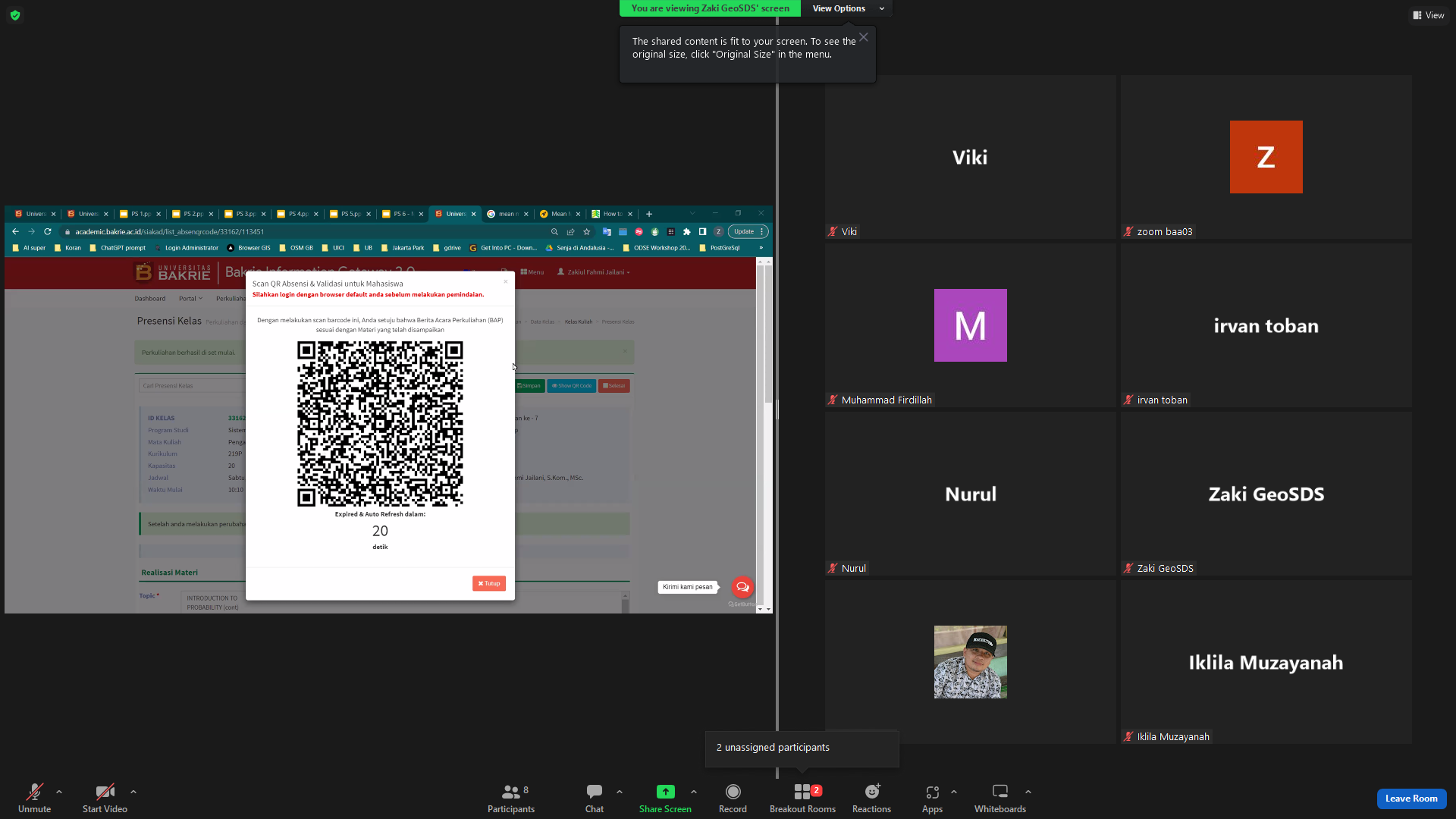This screenshot has width=1456, height=819.
Task: Switch to the 'PS 3.pp' browser tab
Action: (x=246, y=214)
